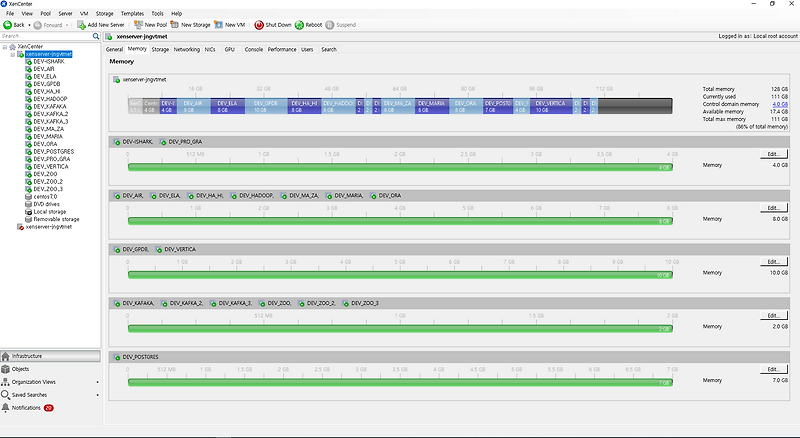Click the Objects view icon
Viewport: 800px width, 438px height.
tap(6, 369)
